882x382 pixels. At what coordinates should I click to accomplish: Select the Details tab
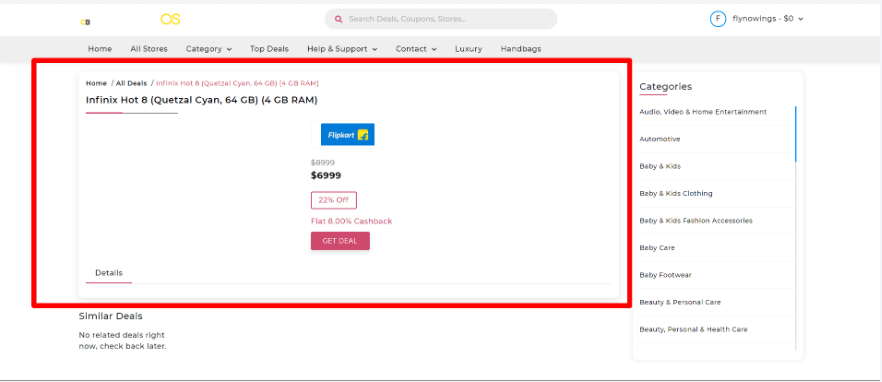tap(109, 273)
